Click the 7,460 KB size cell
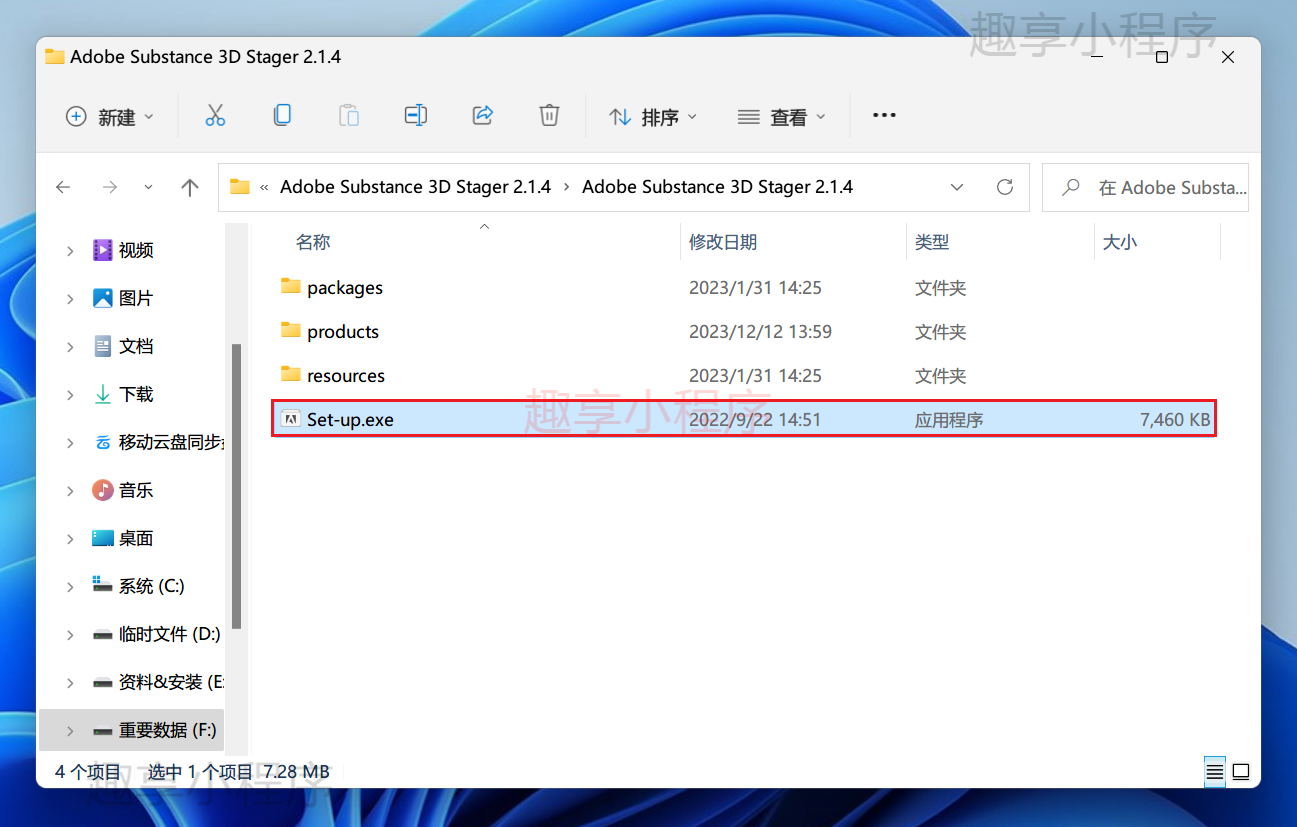The width and height of the screenshot is (1297, 827). [x=1175, y=420]
